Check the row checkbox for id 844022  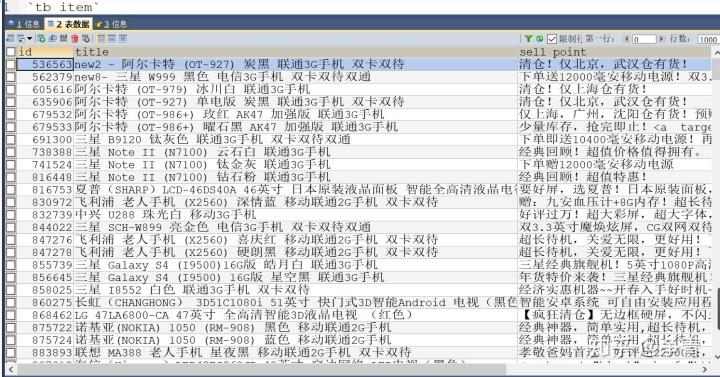coord(11,227)
